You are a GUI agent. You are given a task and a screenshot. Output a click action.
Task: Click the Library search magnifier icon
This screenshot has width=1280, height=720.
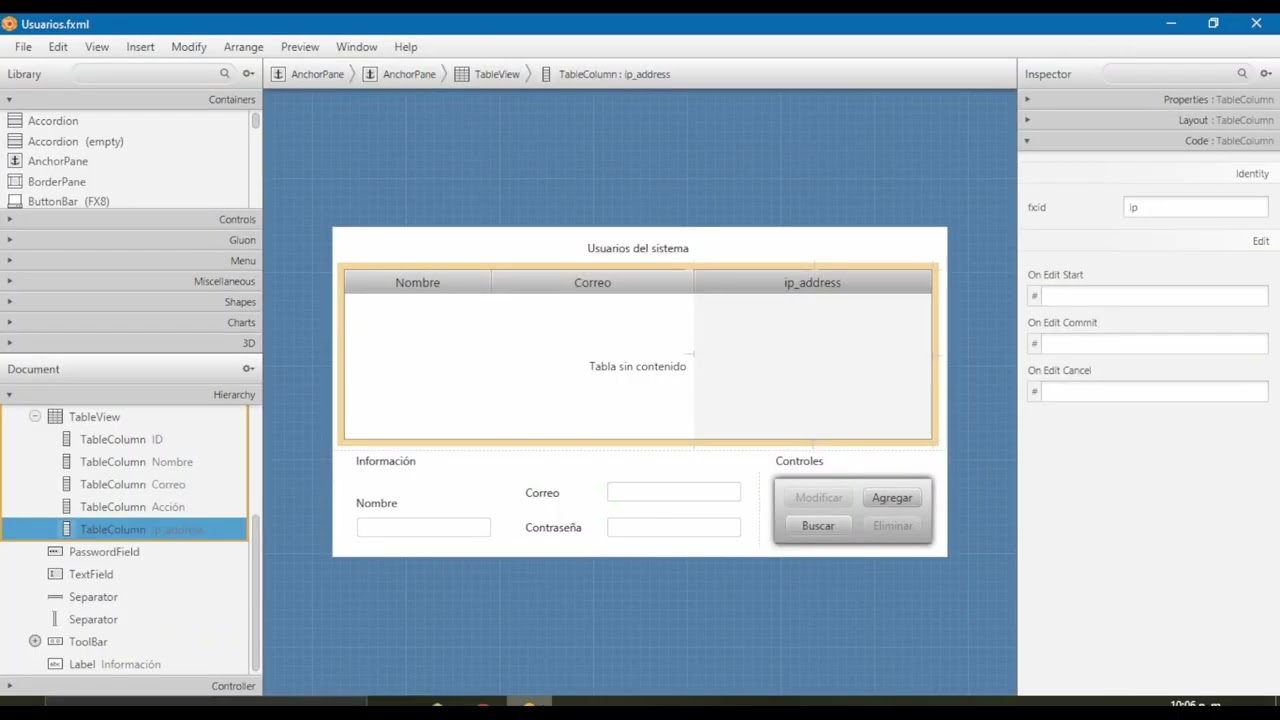click(224, 73)
